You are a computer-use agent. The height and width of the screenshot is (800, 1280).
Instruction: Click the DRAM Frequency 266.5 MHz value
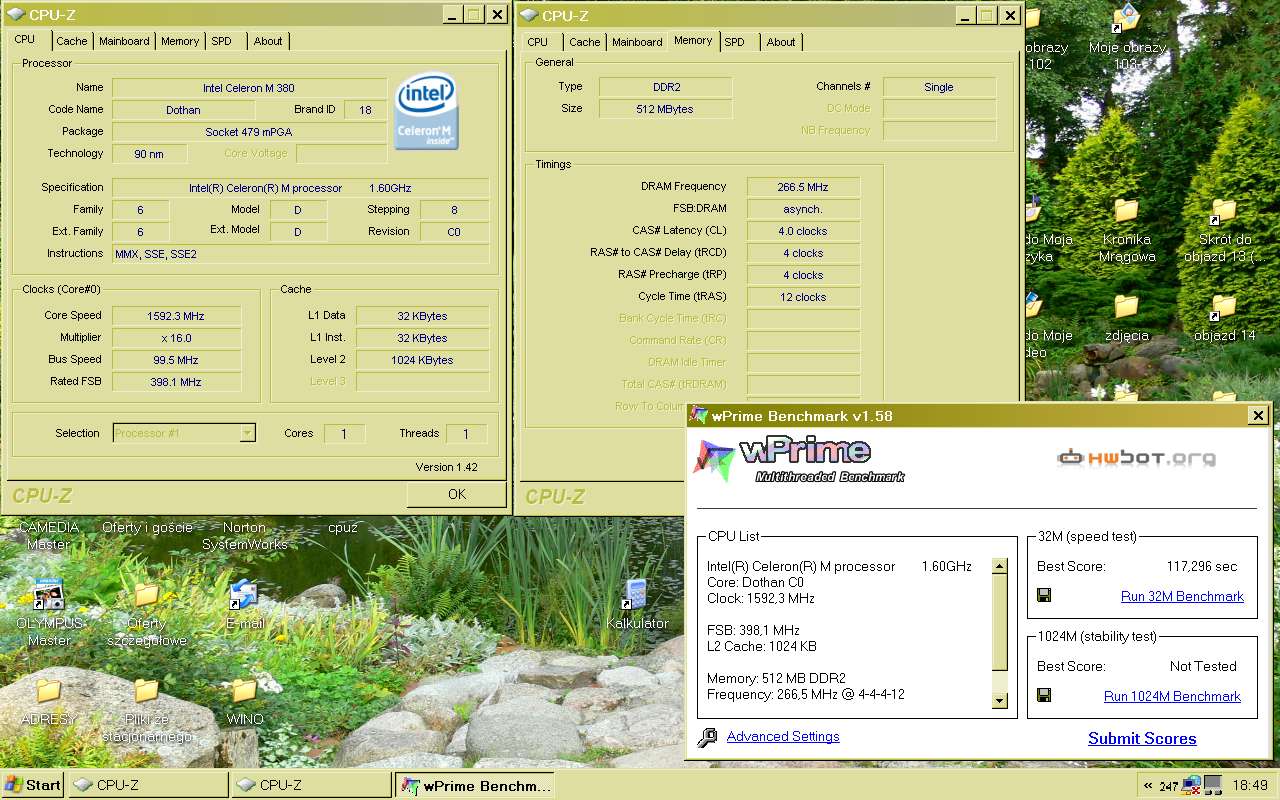click(x=803, y=187)
